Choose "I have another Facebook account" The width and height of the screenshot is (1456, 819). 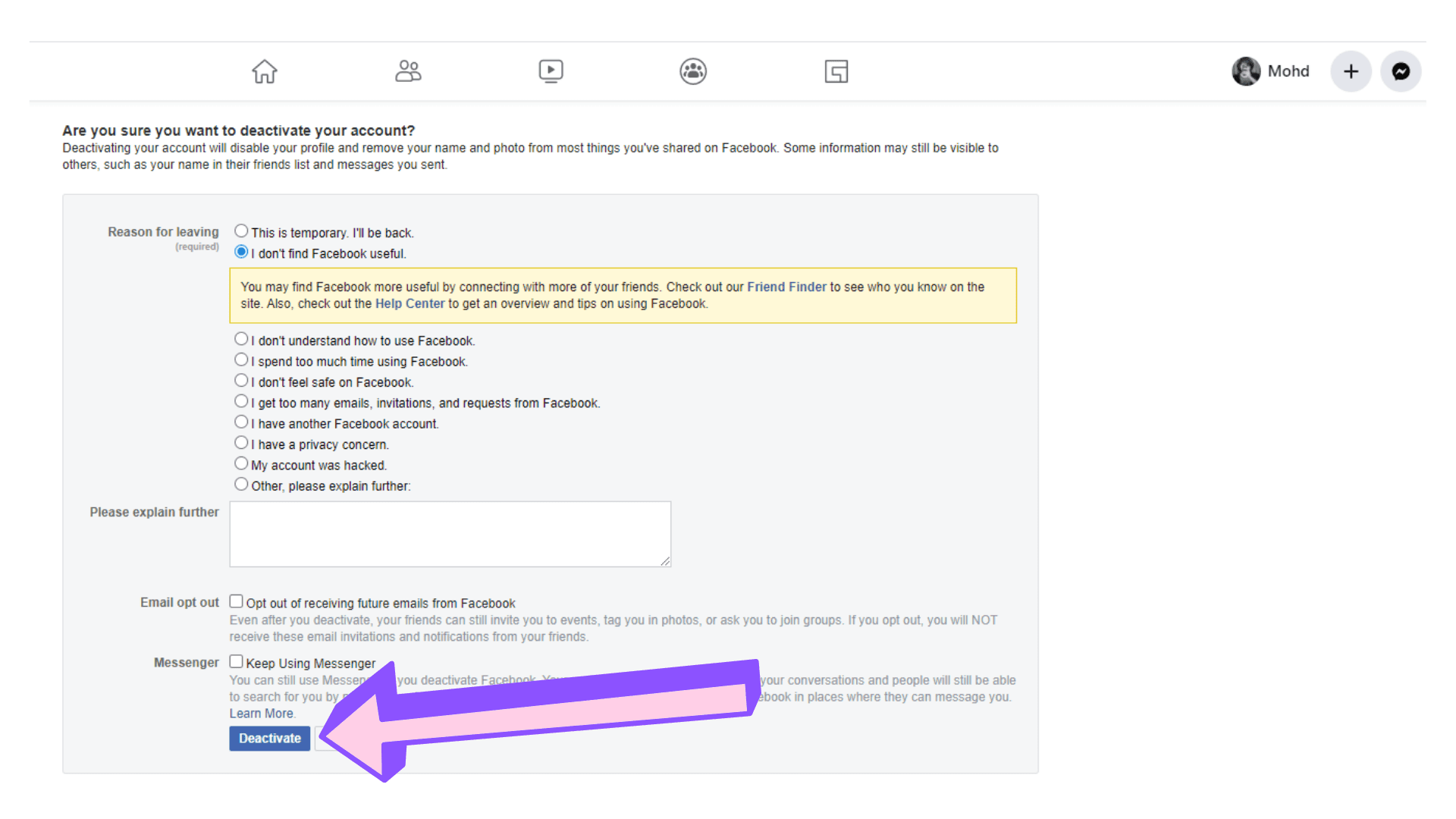[x=241, y=422]
